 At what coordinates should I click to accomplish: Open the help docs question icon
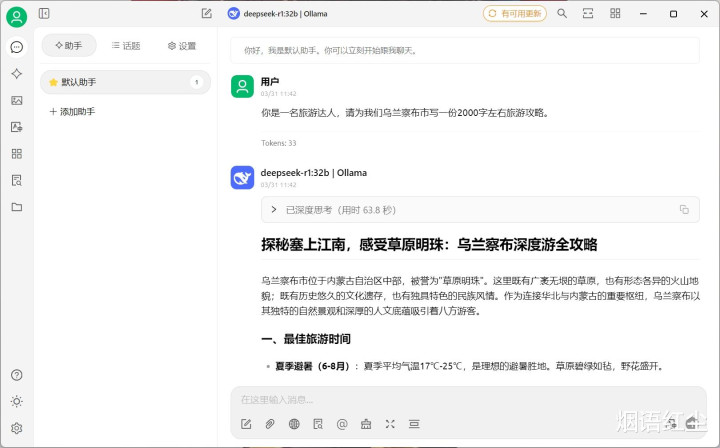[x=17, y=375]
